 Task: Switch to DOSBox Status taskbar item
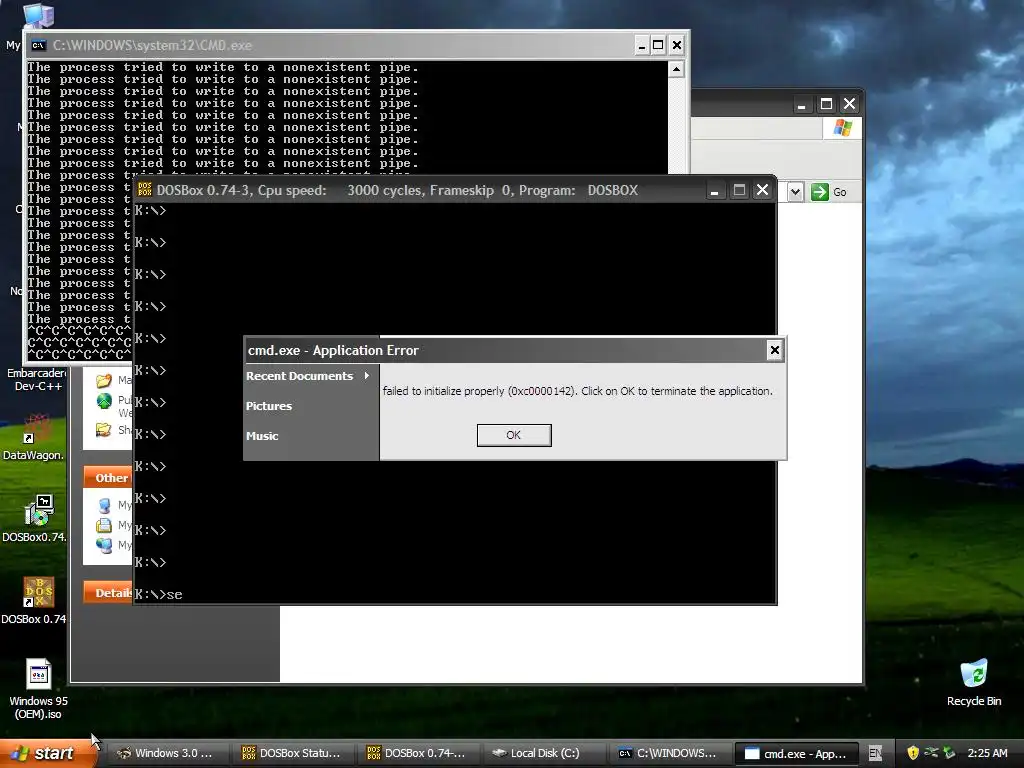tap(292, 753)
